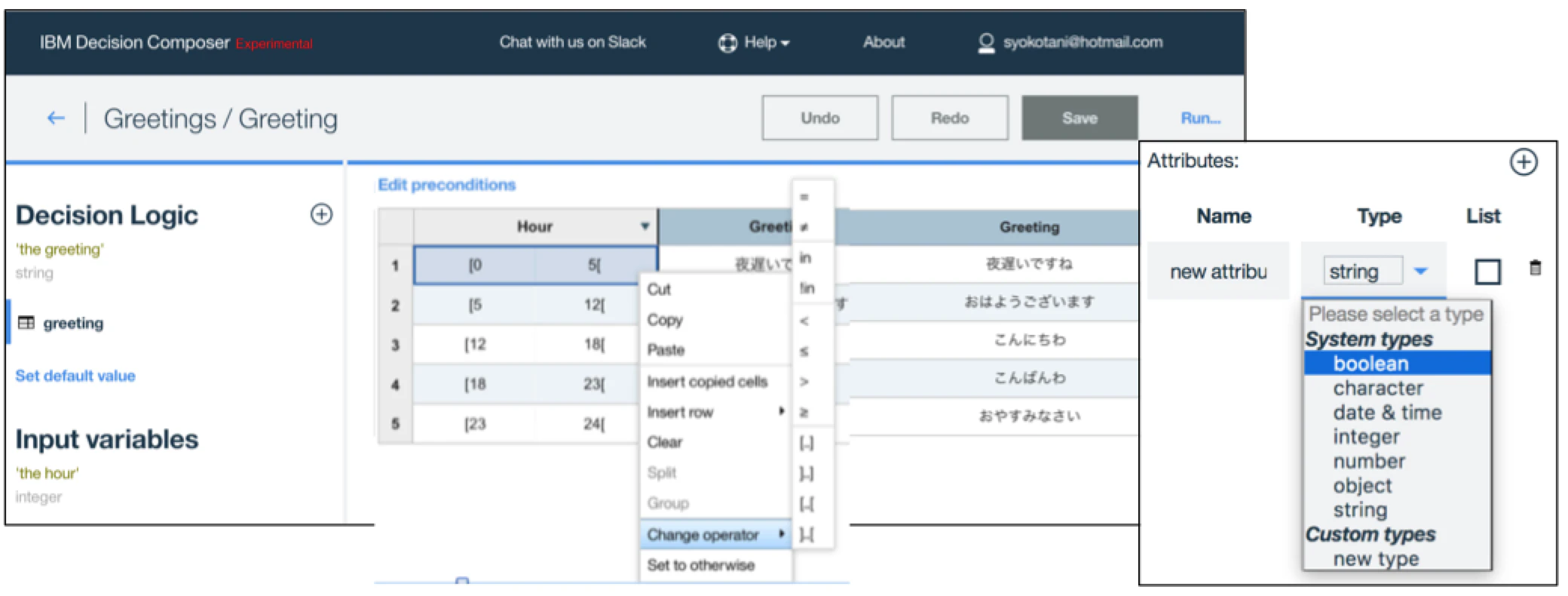Select boolean from the type list
1568x596 pixels.
[x=1398, y=364]
